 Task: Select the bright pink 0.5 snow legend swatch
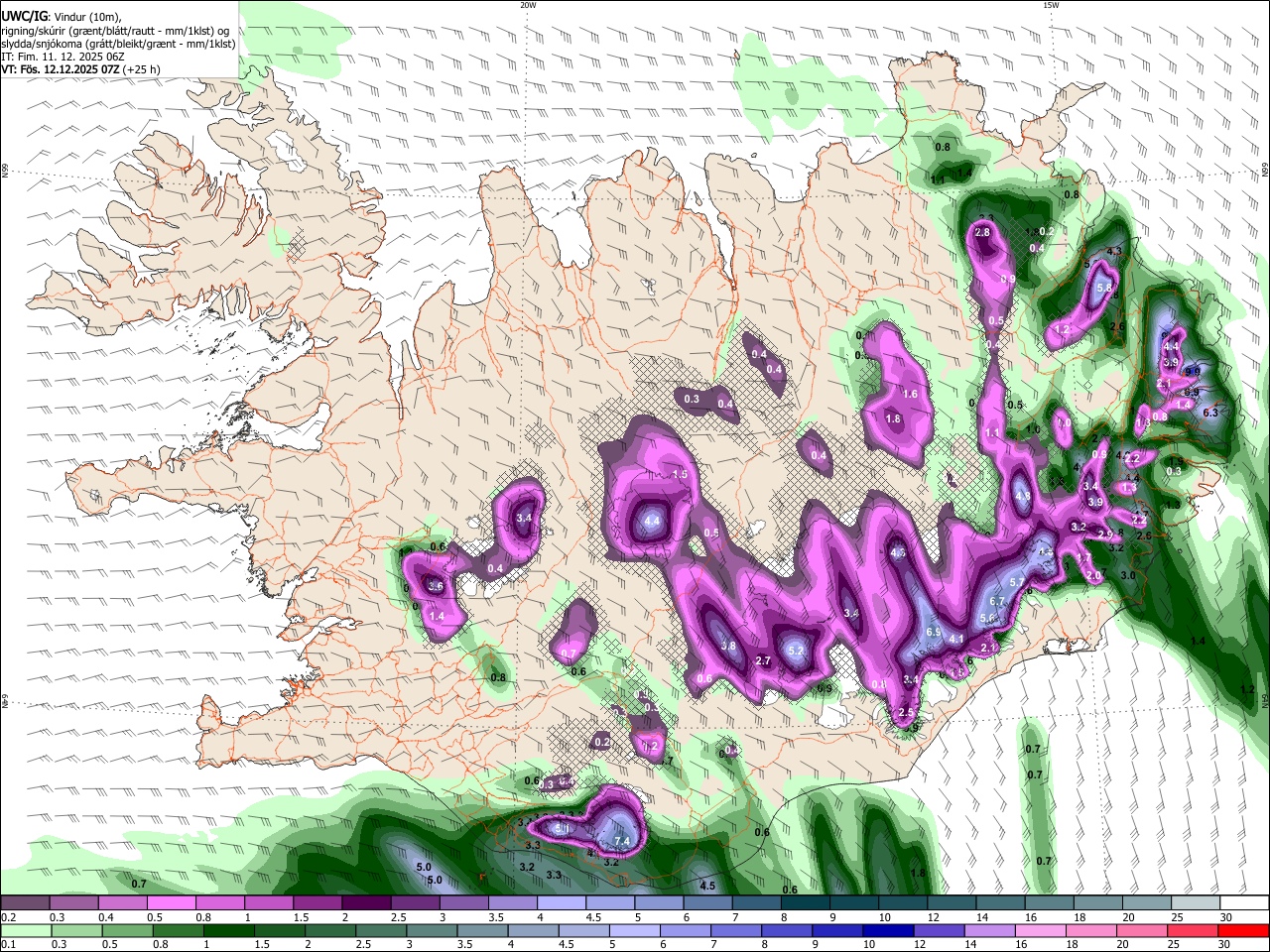170,903
